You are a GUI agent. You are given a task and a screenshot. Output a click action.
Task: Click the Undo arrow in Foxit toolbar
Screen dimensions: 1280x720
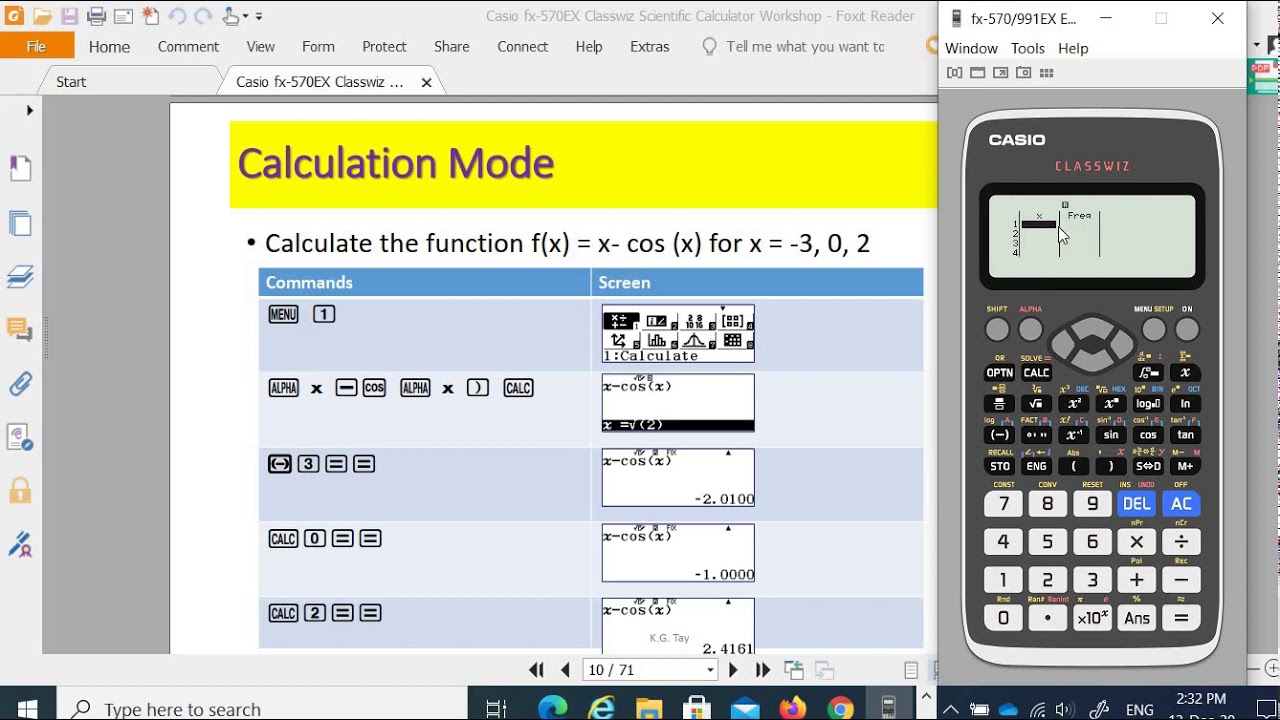[x=177, y=16]
